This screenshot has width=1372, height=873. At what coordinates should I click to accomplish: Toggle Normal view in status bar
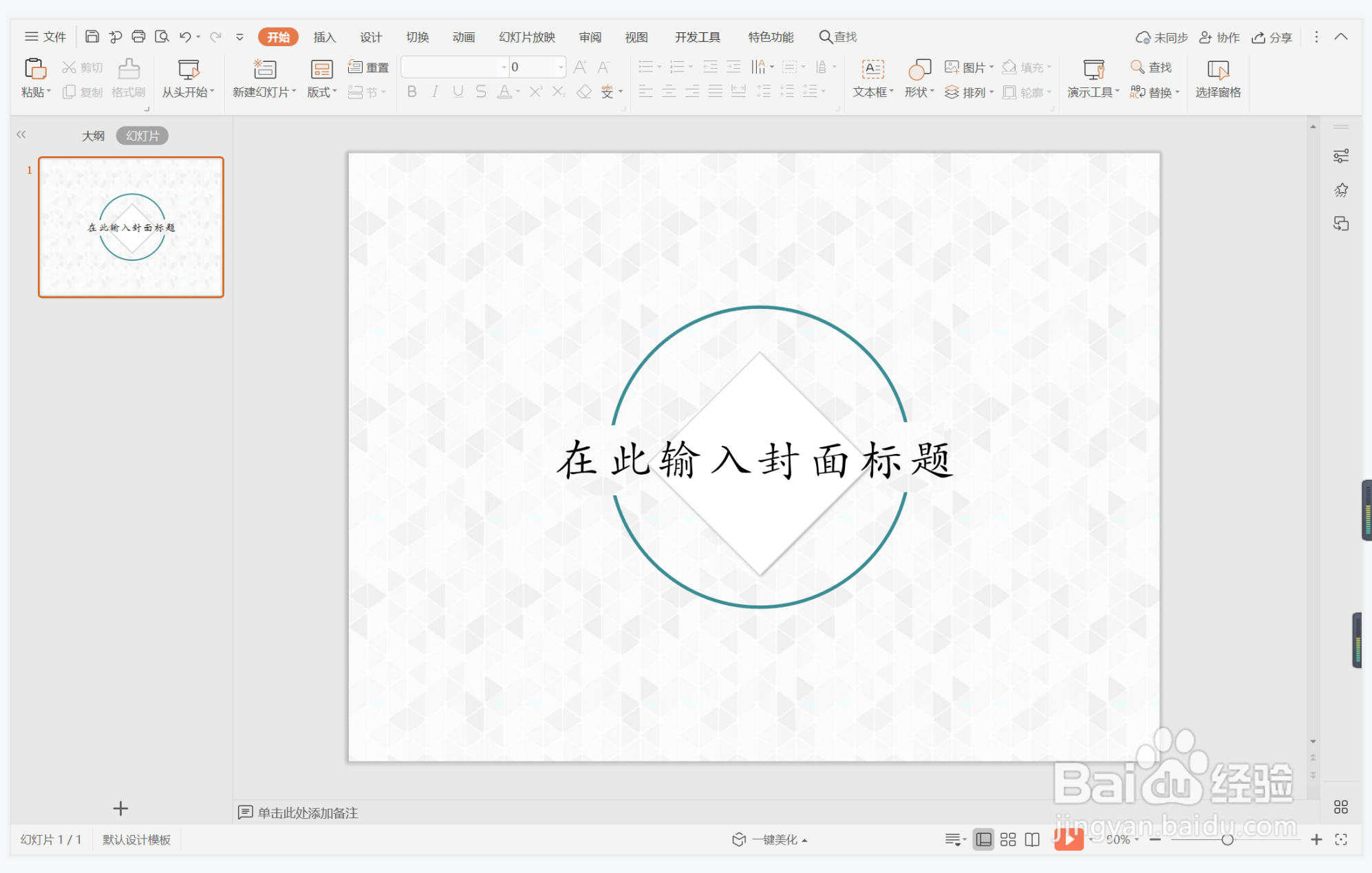click(983, 839)
